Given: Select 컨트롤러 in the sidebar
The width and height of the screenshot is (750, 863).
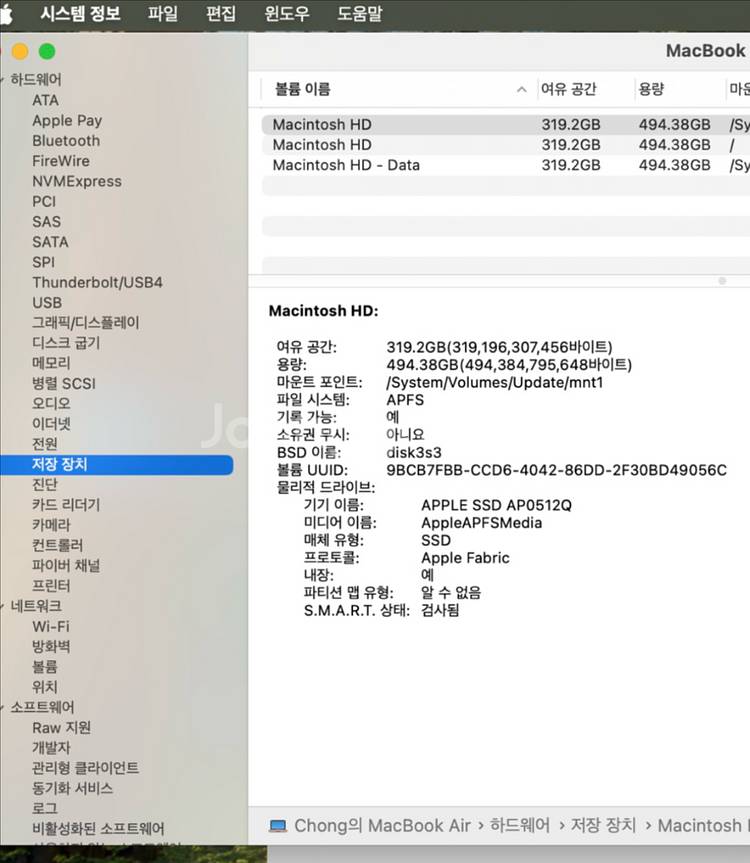Looking at the screenshot, I should coord(57,545).
